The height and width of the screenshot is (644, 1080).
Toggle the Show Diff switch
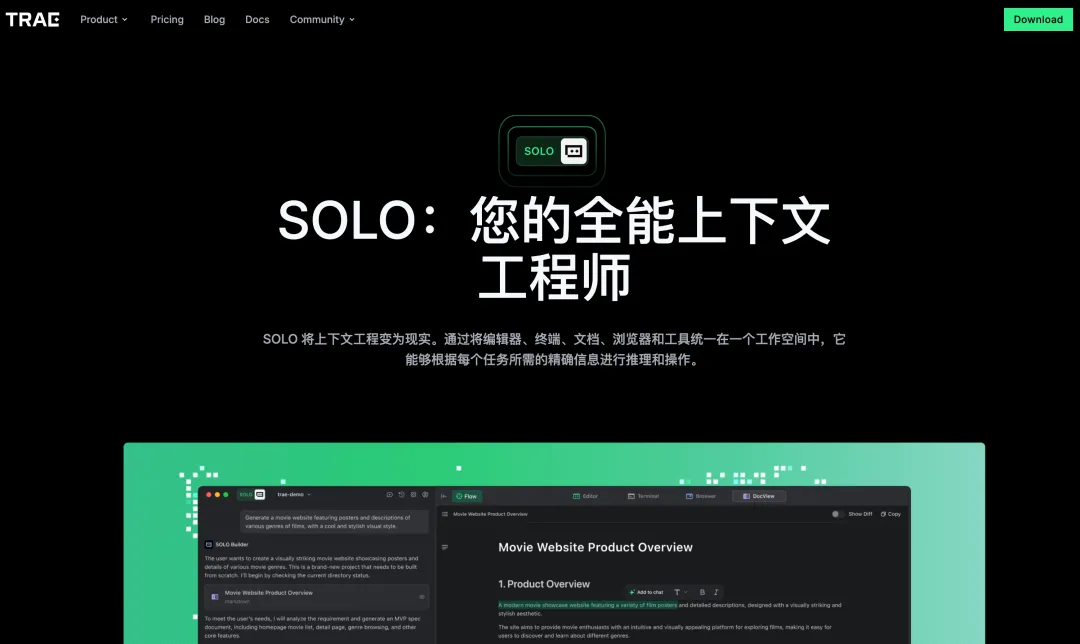click(x=837, y=513)
